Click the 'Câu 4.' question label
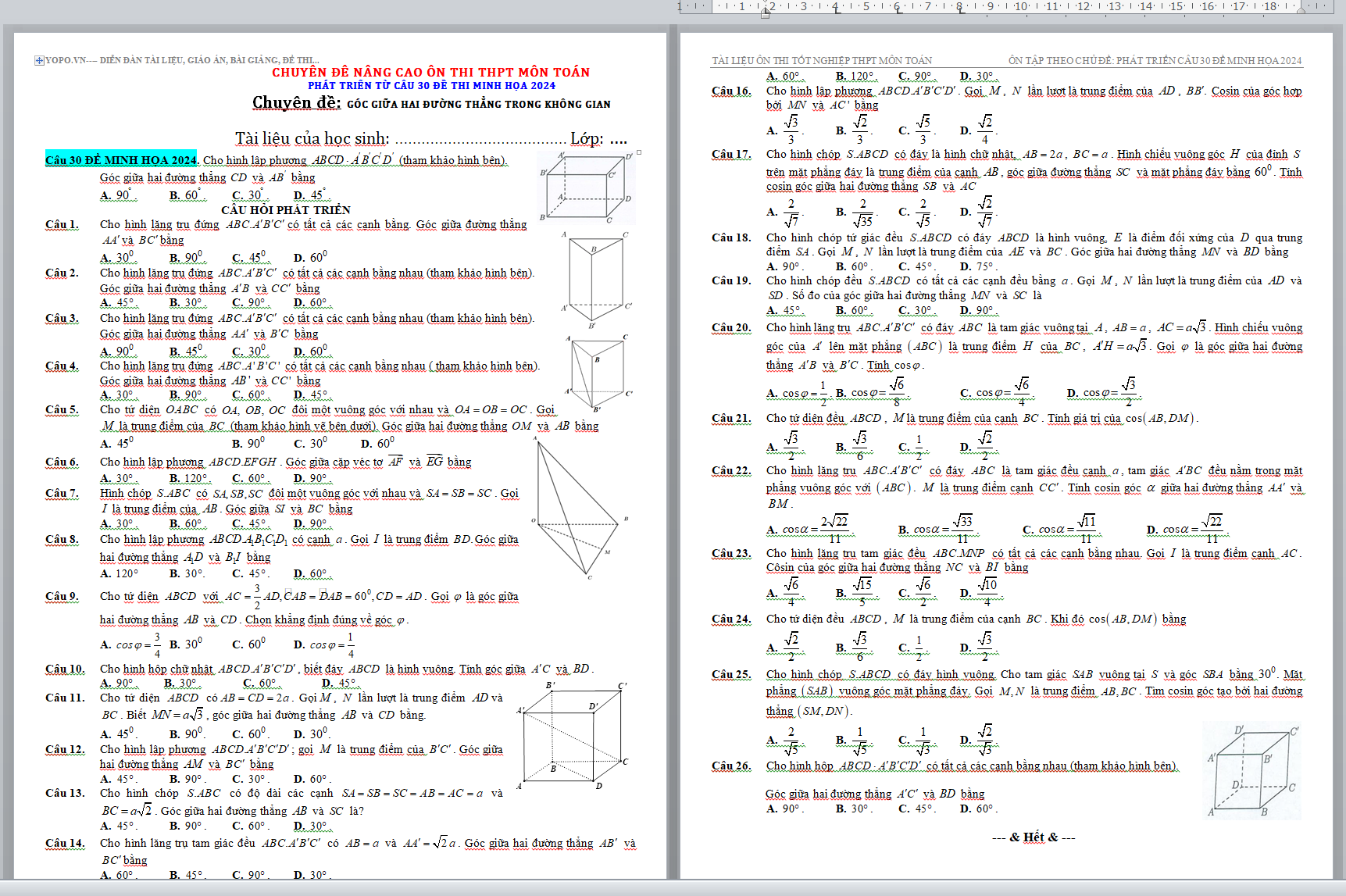This screenshot has height=896, width=1346. (62, 366)
